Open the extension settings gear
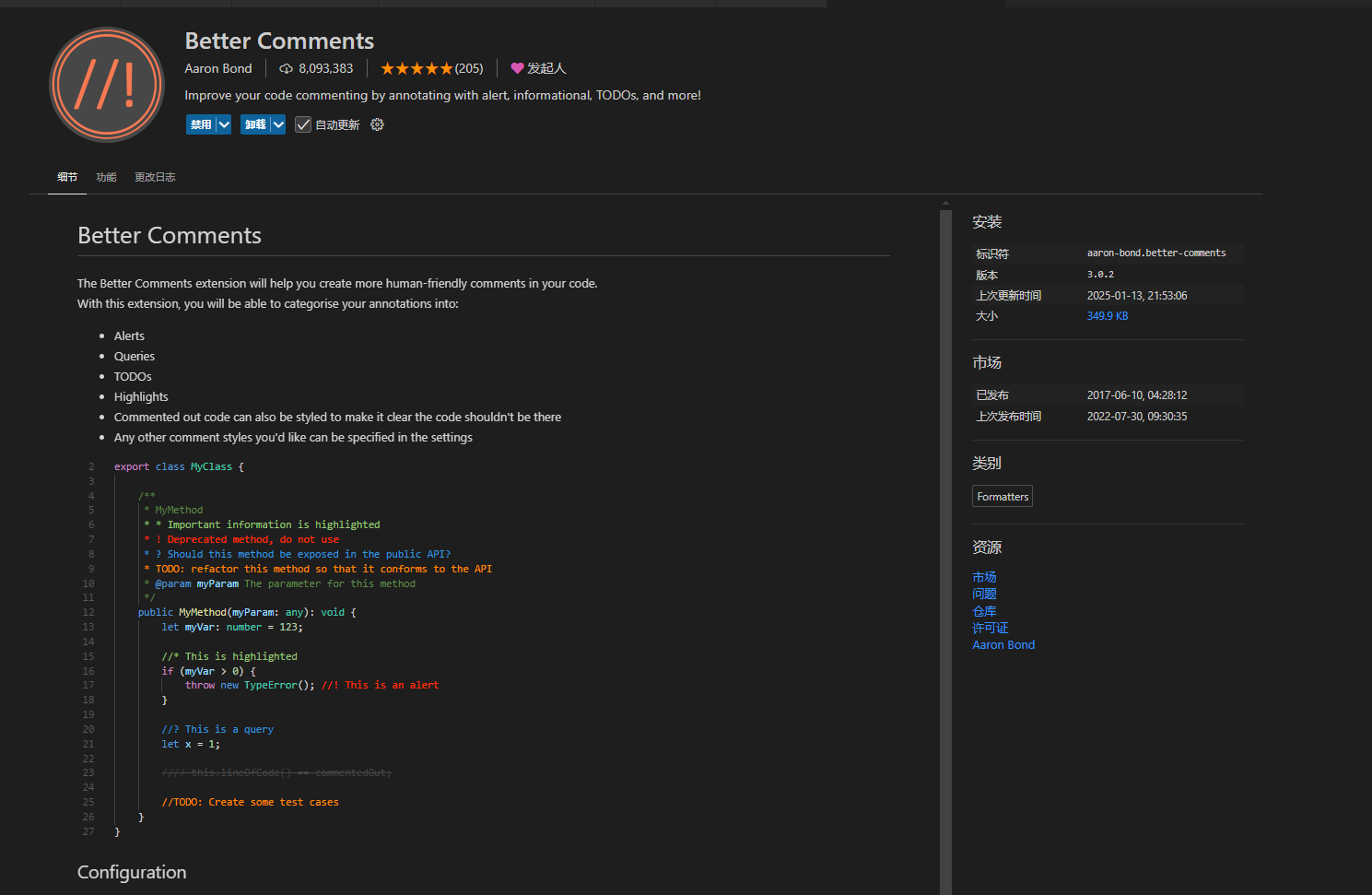1372x895 pixels. (377, 124)
